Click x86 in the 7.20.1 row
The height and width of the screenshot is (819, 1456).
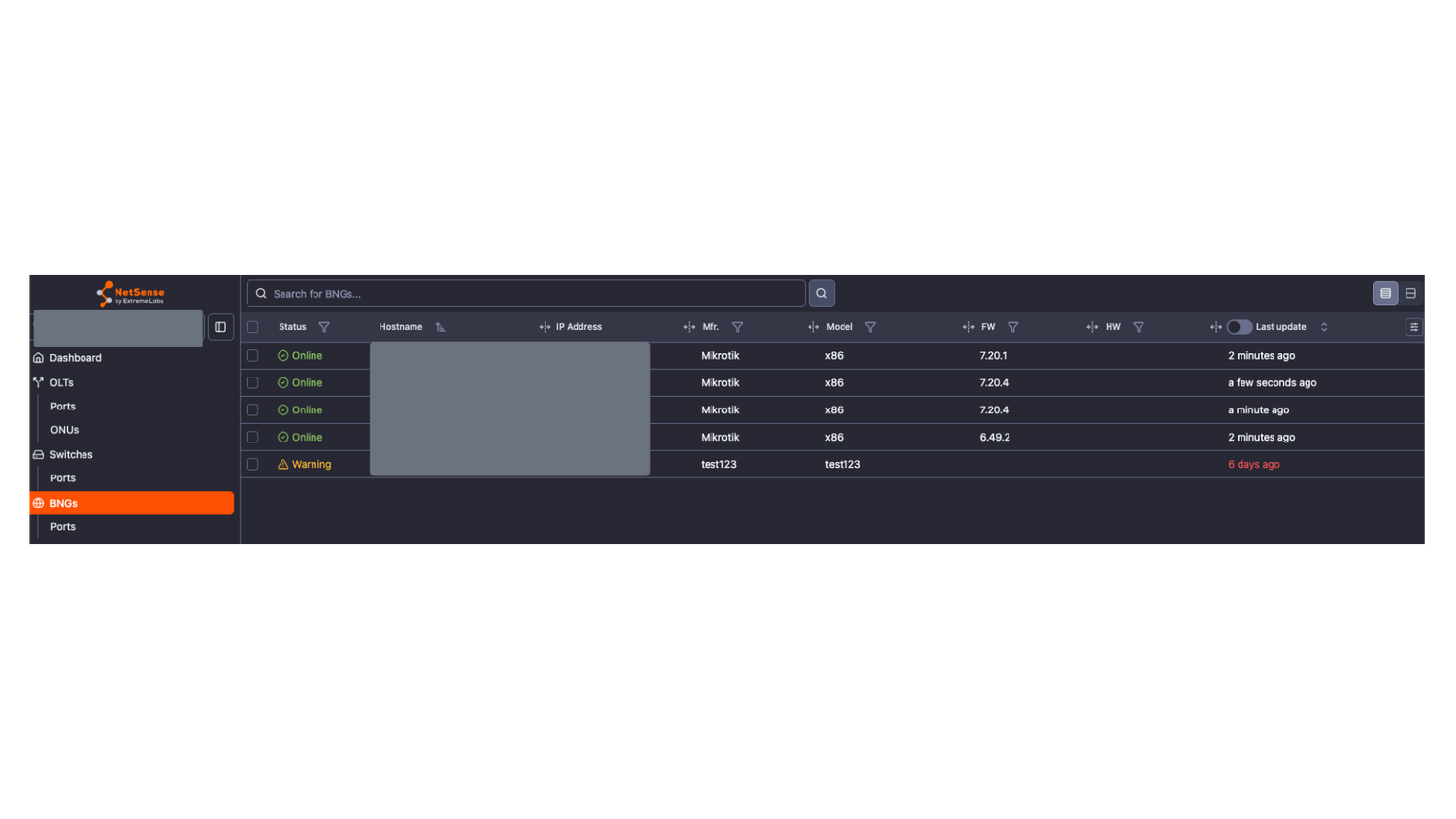pos(834,356)
